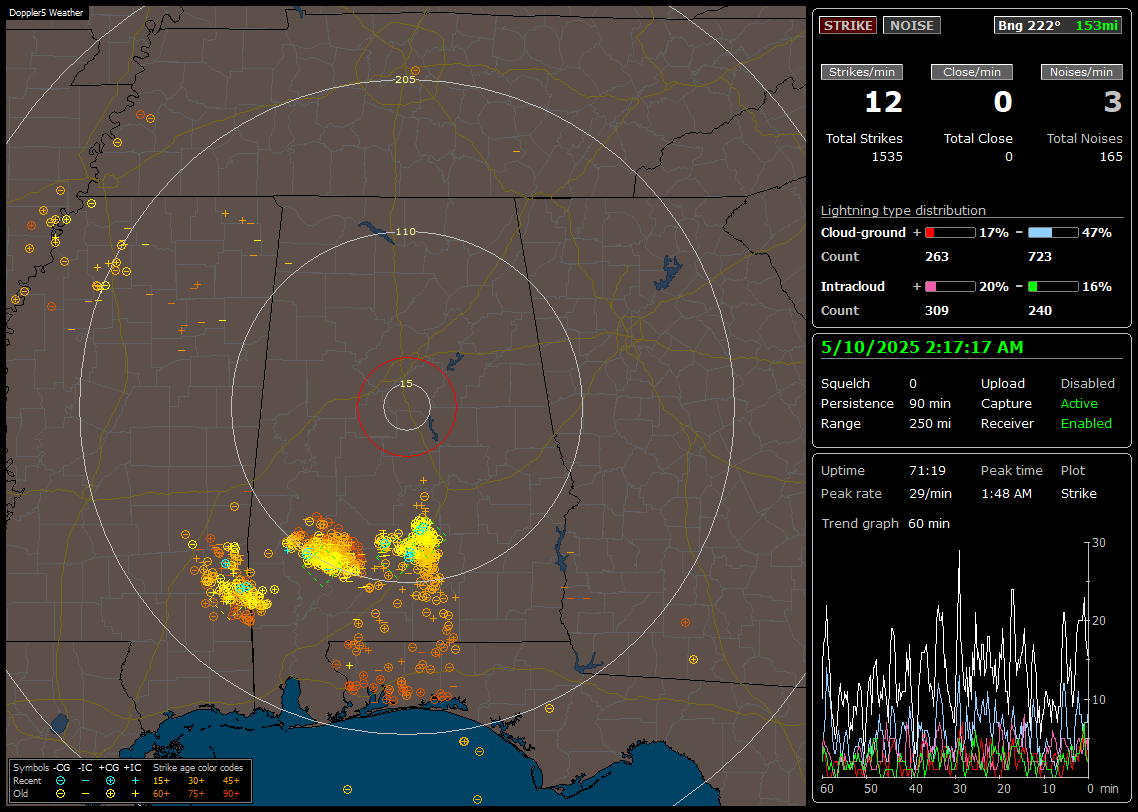Click the STRIKE indicator button
Screen dimensions: 1138x812
848,25
